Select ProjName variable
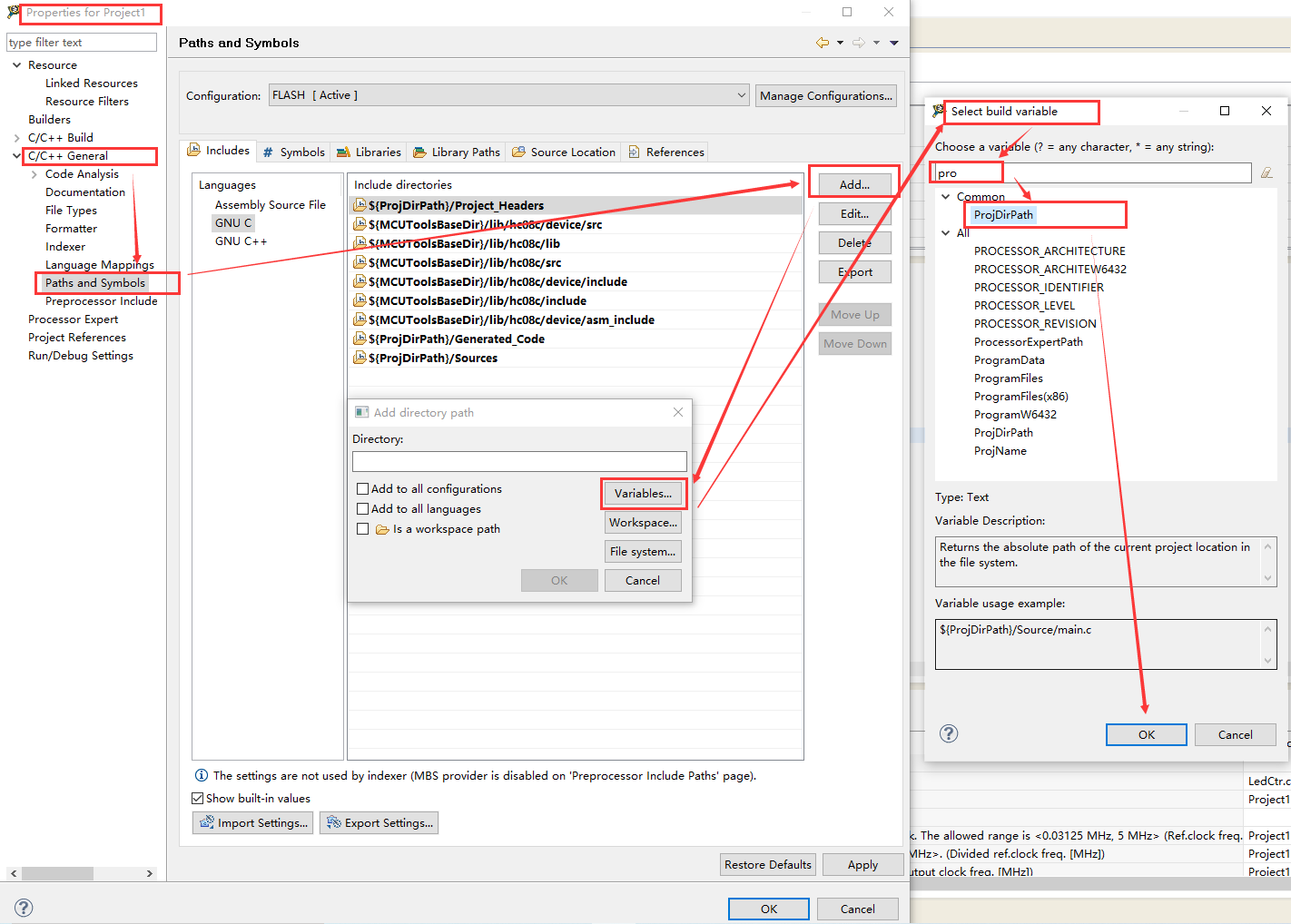The width and height of the screenshot is (1291, 924). click(1000, 450)
